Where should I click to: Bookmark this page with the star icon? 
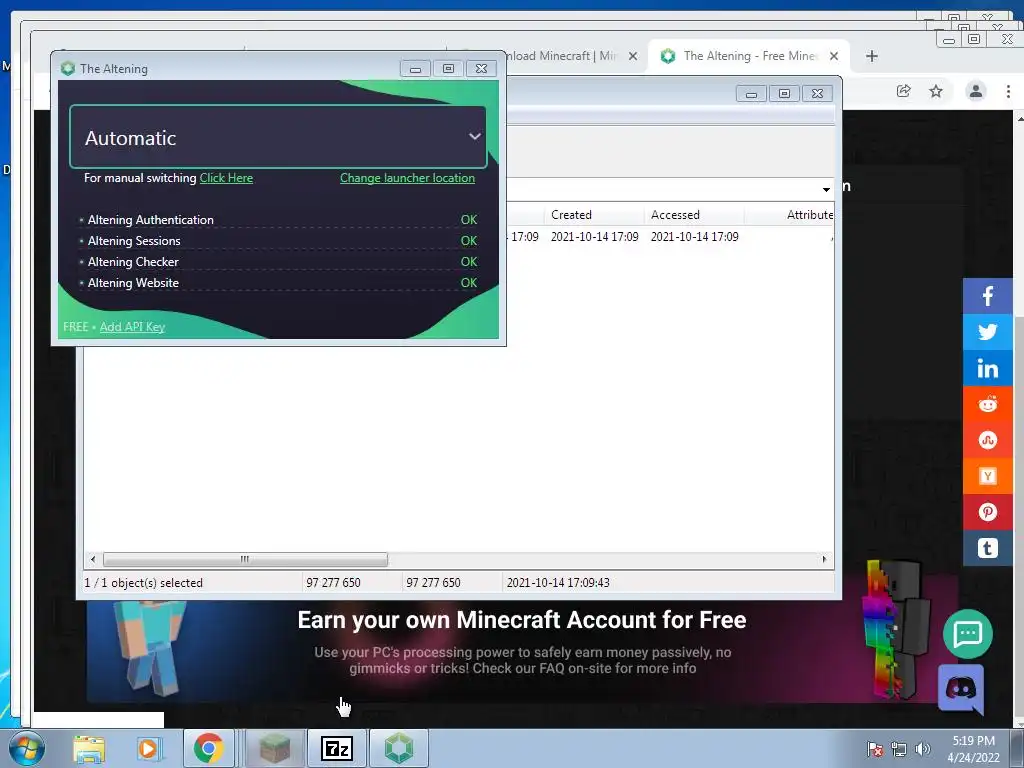936,91
